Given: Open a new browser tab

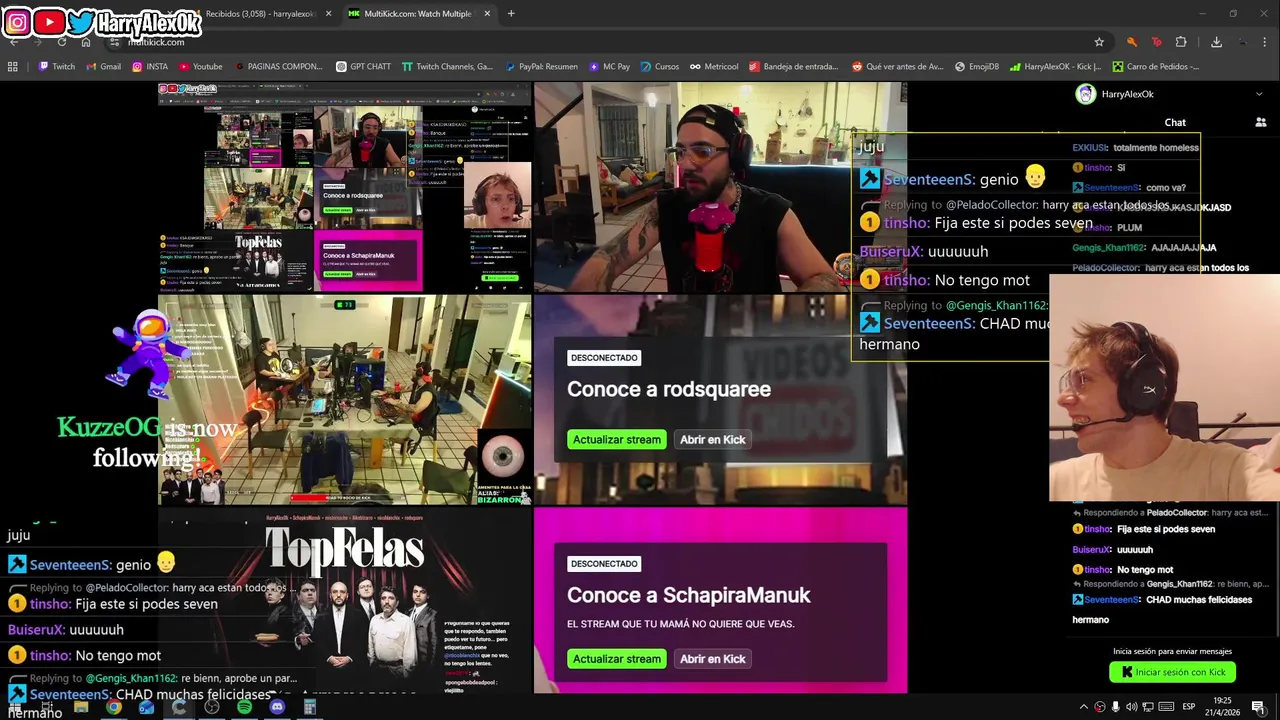Looking at the screenshot, I should pyautogui.click(x=511, y=14).
